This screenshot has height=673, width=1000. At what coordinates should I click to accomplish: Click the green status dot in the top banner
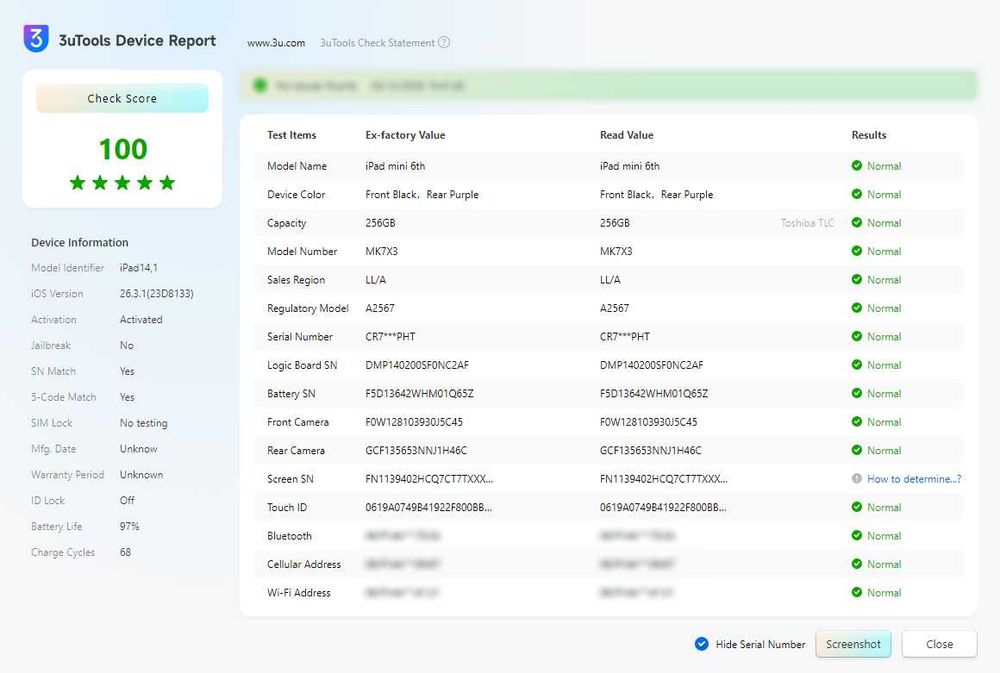point(260,85)
